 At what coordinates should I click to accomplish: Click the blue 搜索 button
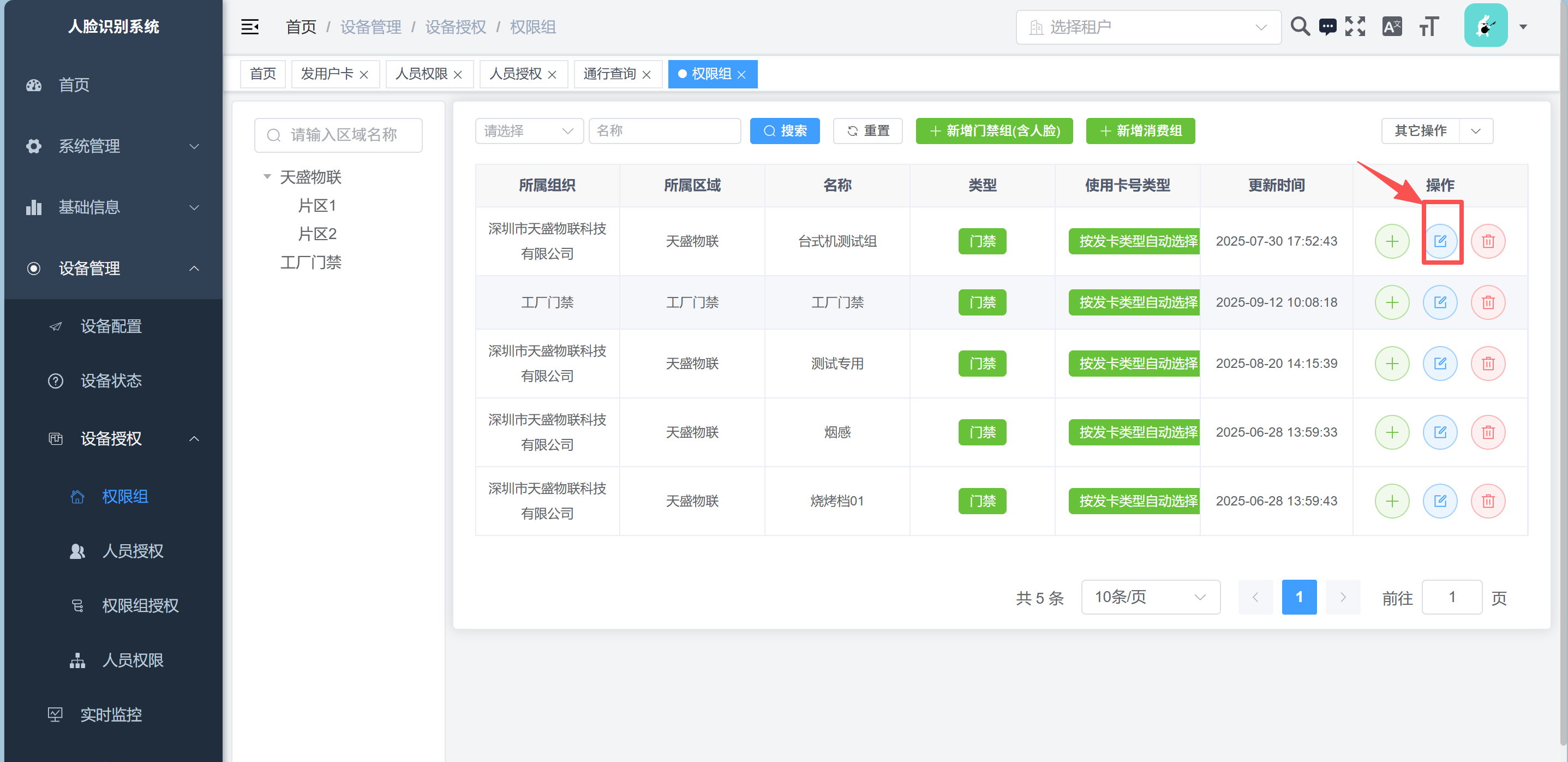[x=784, y=131]
